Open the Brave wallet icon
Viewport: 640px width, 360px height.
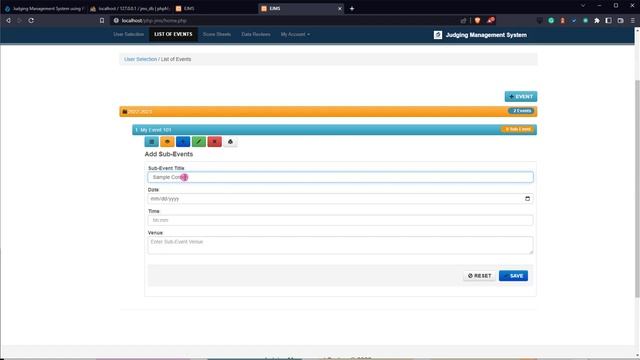620,20
